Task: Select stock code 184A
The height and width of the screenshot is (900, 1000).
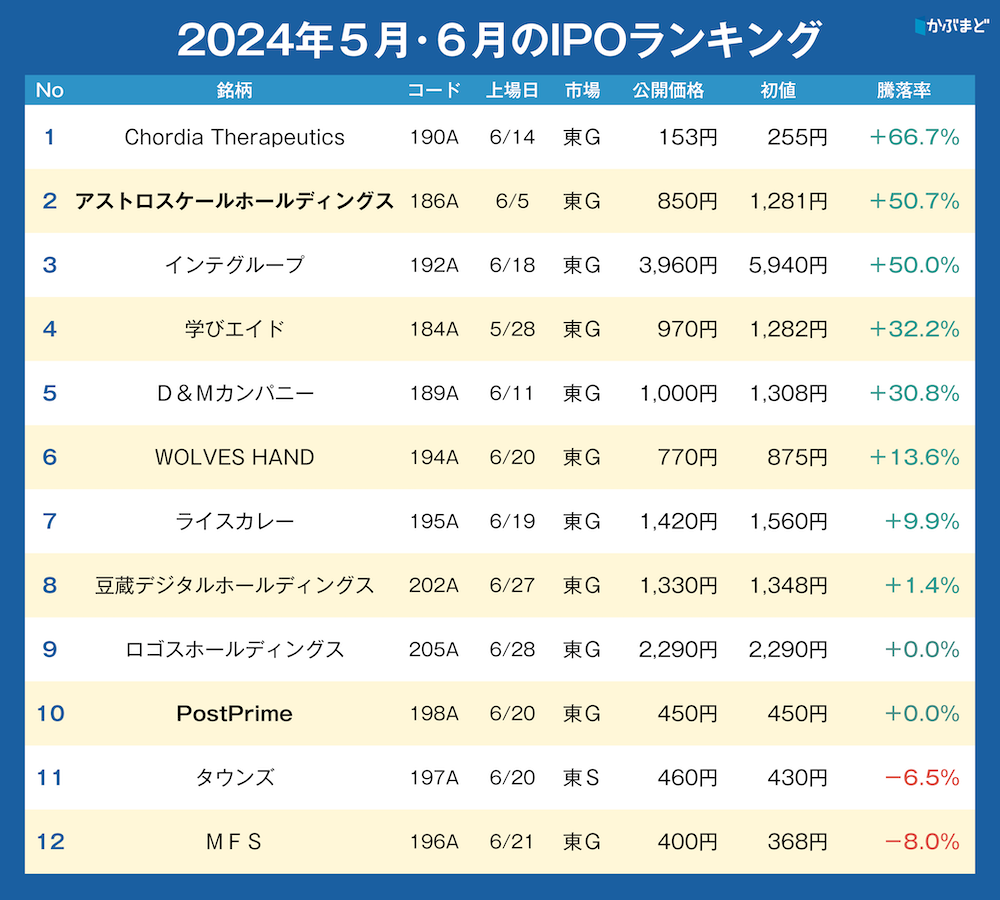Action: pos(434,329)
